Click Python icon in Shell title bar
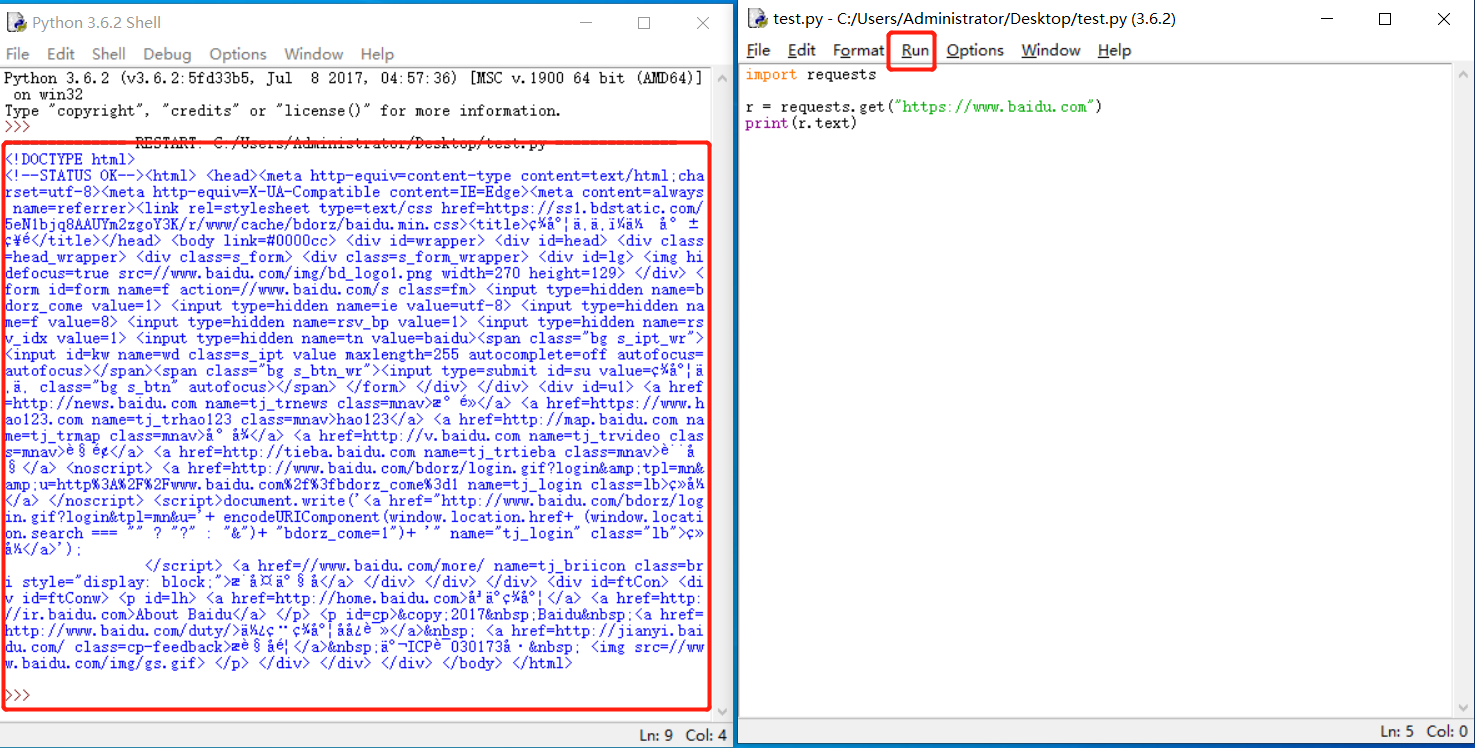 coord(16,22)
